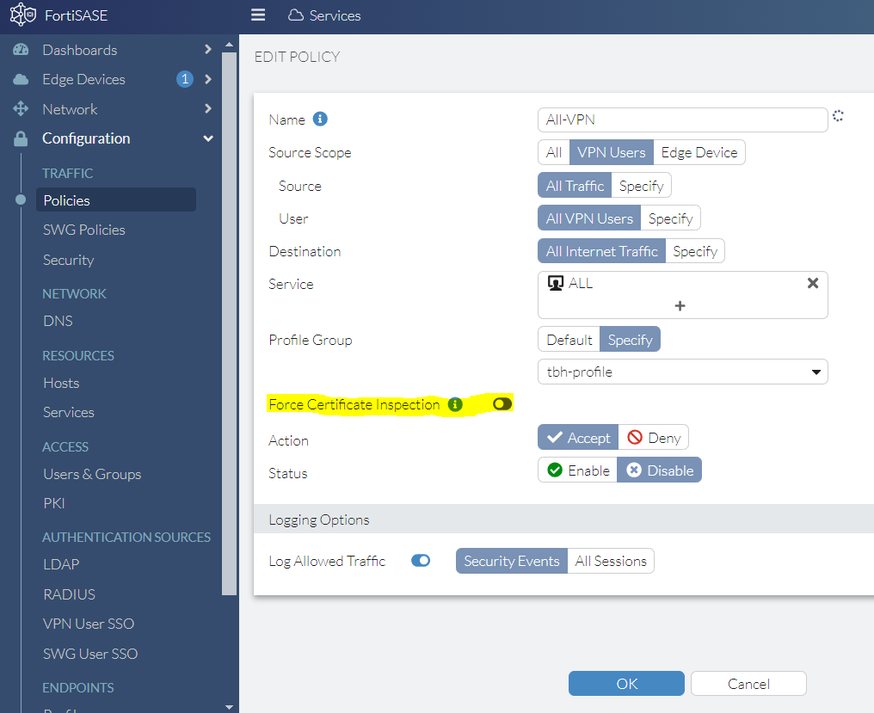The height and width of the screenshot is (713, 874).
Task: Click the Name input field All-VPN
Action: point(683,119)
